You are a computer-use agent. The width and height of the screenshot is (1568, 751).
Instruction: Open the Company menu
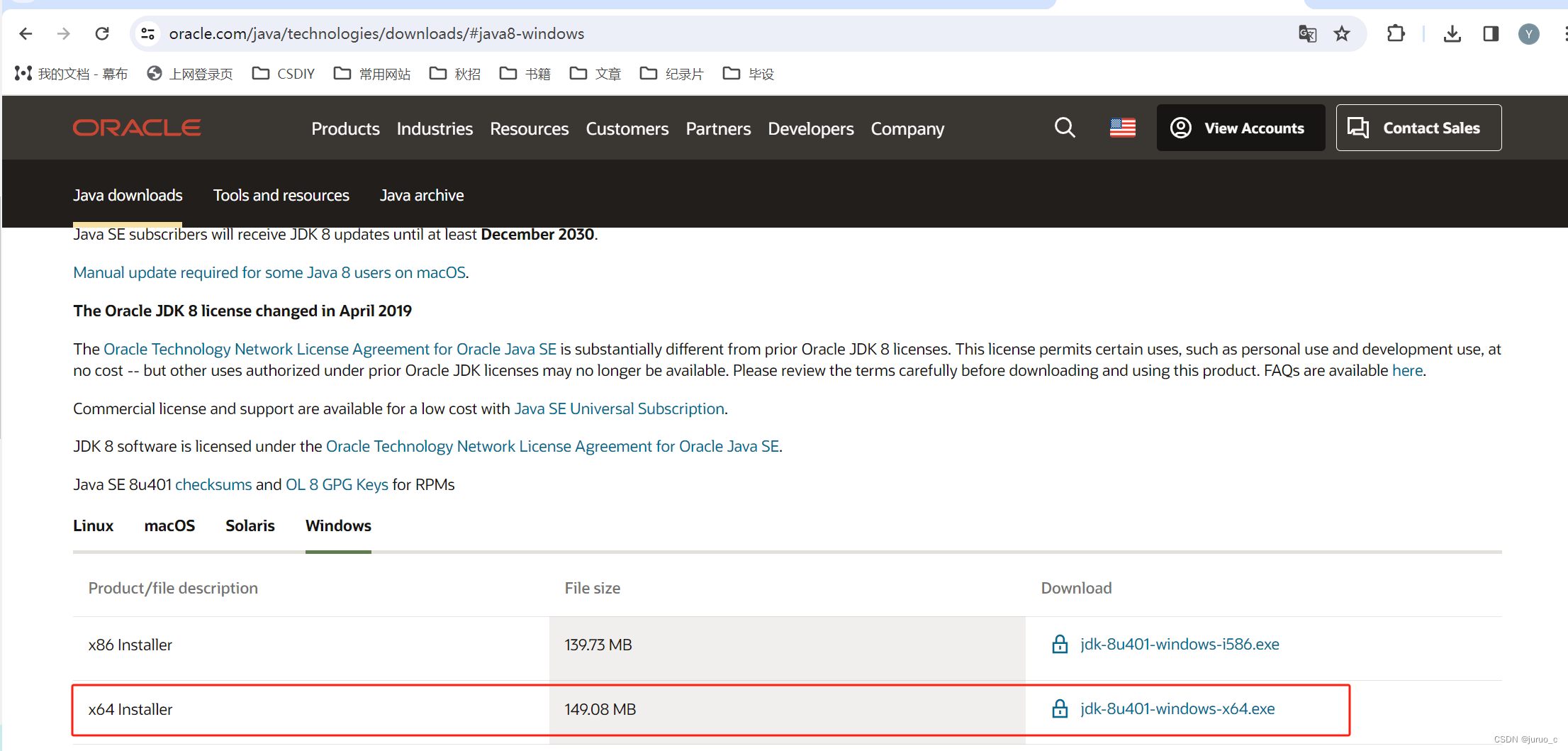pos(907,128)
